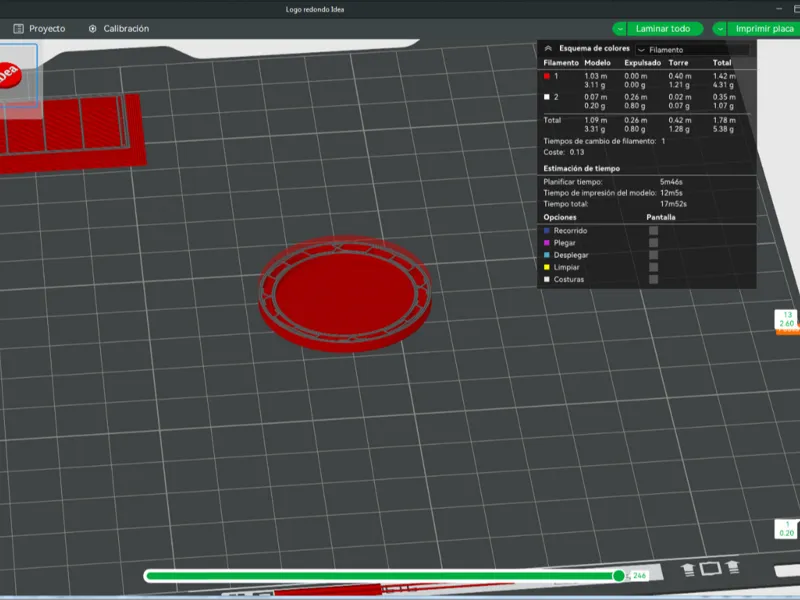Click the Imprimir placa button
The width and height of the screenshot is (800, 600).
(764, 29)
